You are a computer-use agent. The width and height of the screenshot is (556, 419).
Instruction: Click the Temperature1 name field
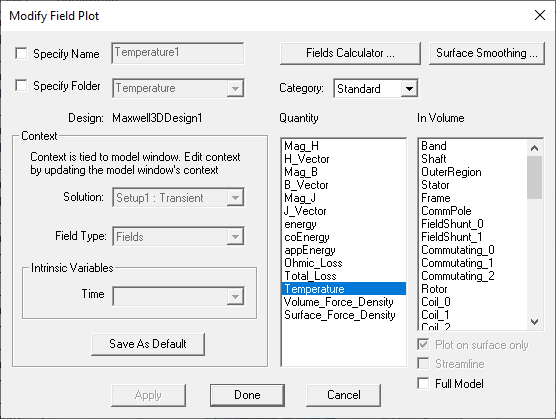178,53
